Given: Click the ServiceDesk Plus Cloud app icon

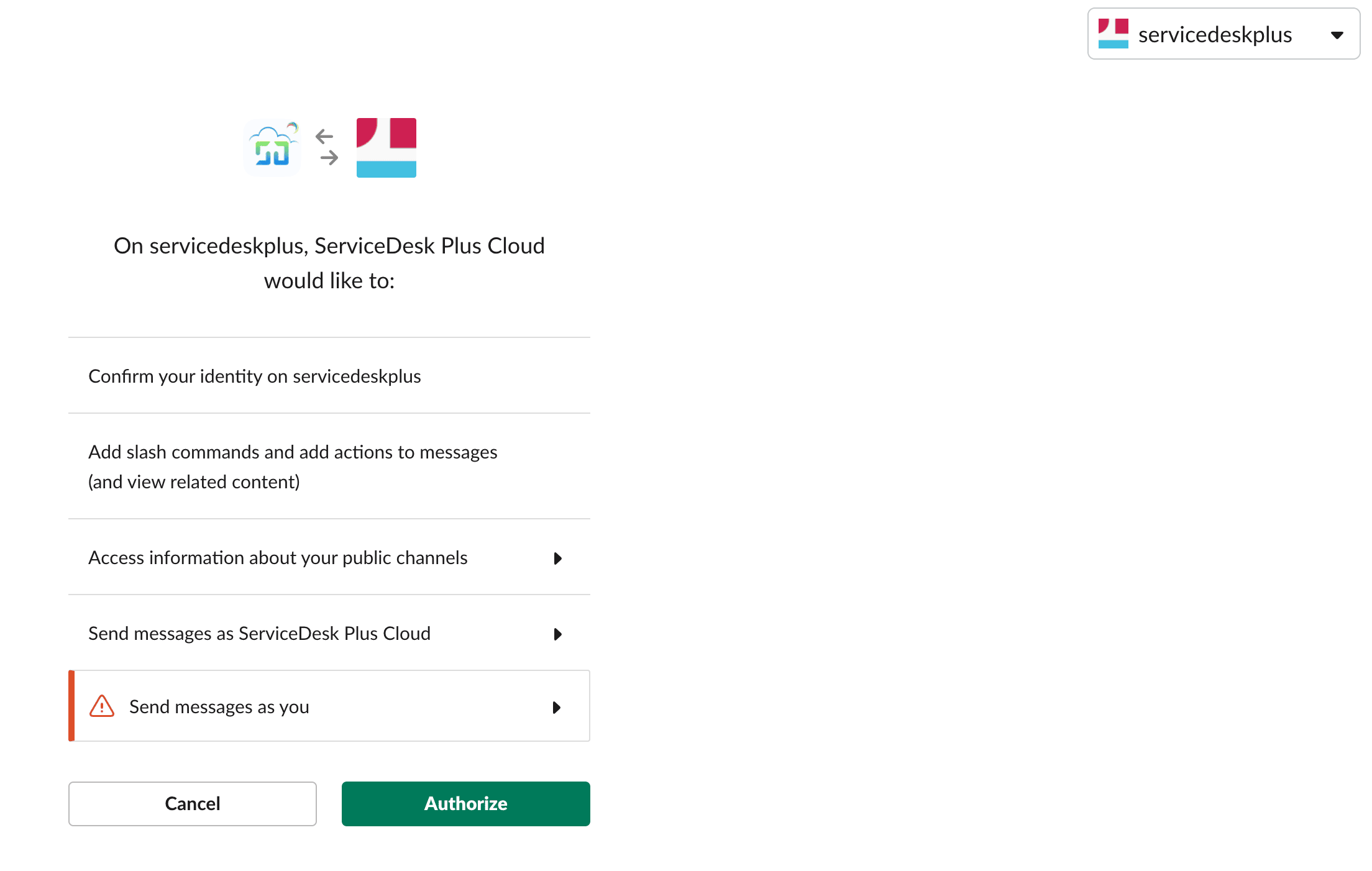Looking at the screenshot, I should click(x=272, y=148).
